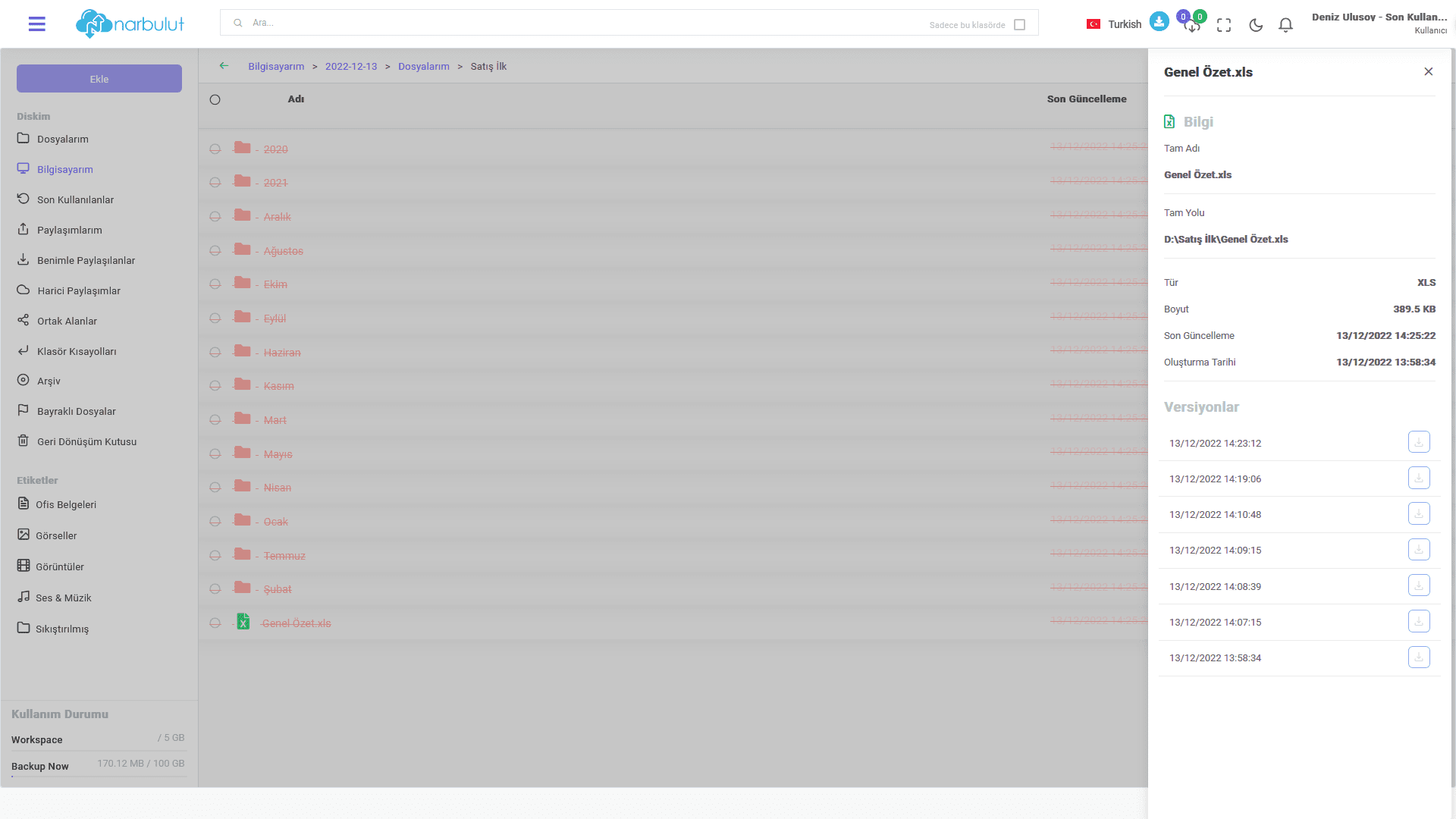
Task: Enter fullscreen mode icon
Action: (1224, 25)
